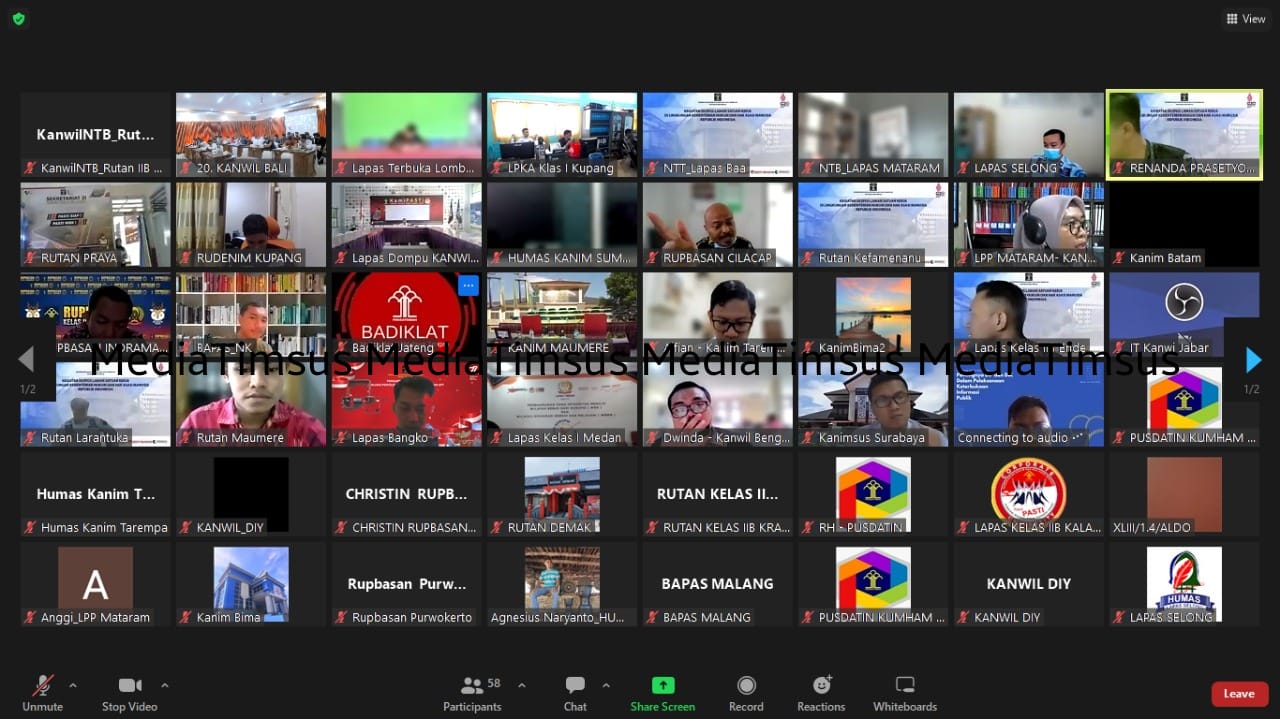Go to the previous page of participants

click(x=26, y=360)
